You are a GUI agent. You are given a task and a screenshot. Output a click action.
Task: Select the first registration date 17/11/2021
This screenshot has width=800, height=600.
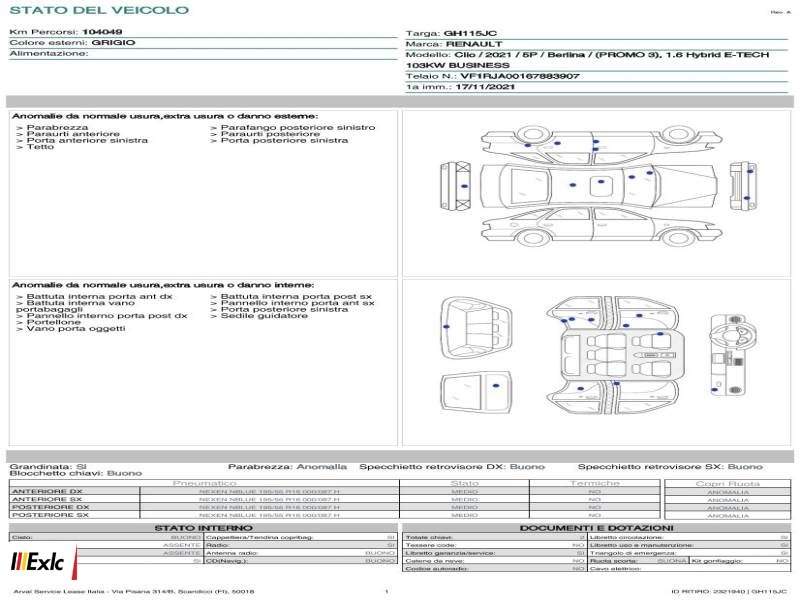[x=485, y=87]
